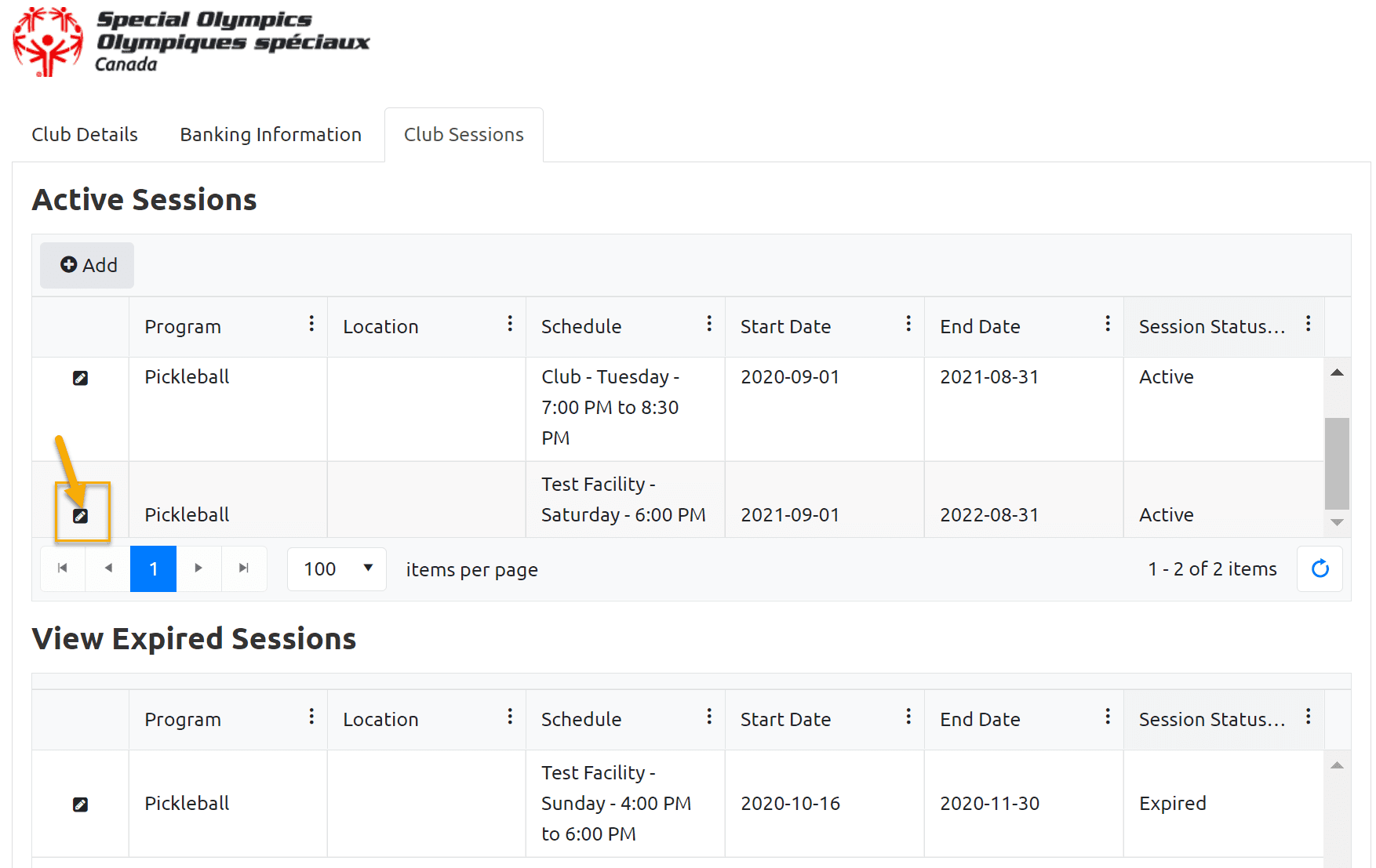Edit the Pickleball Saturday session

80,516
